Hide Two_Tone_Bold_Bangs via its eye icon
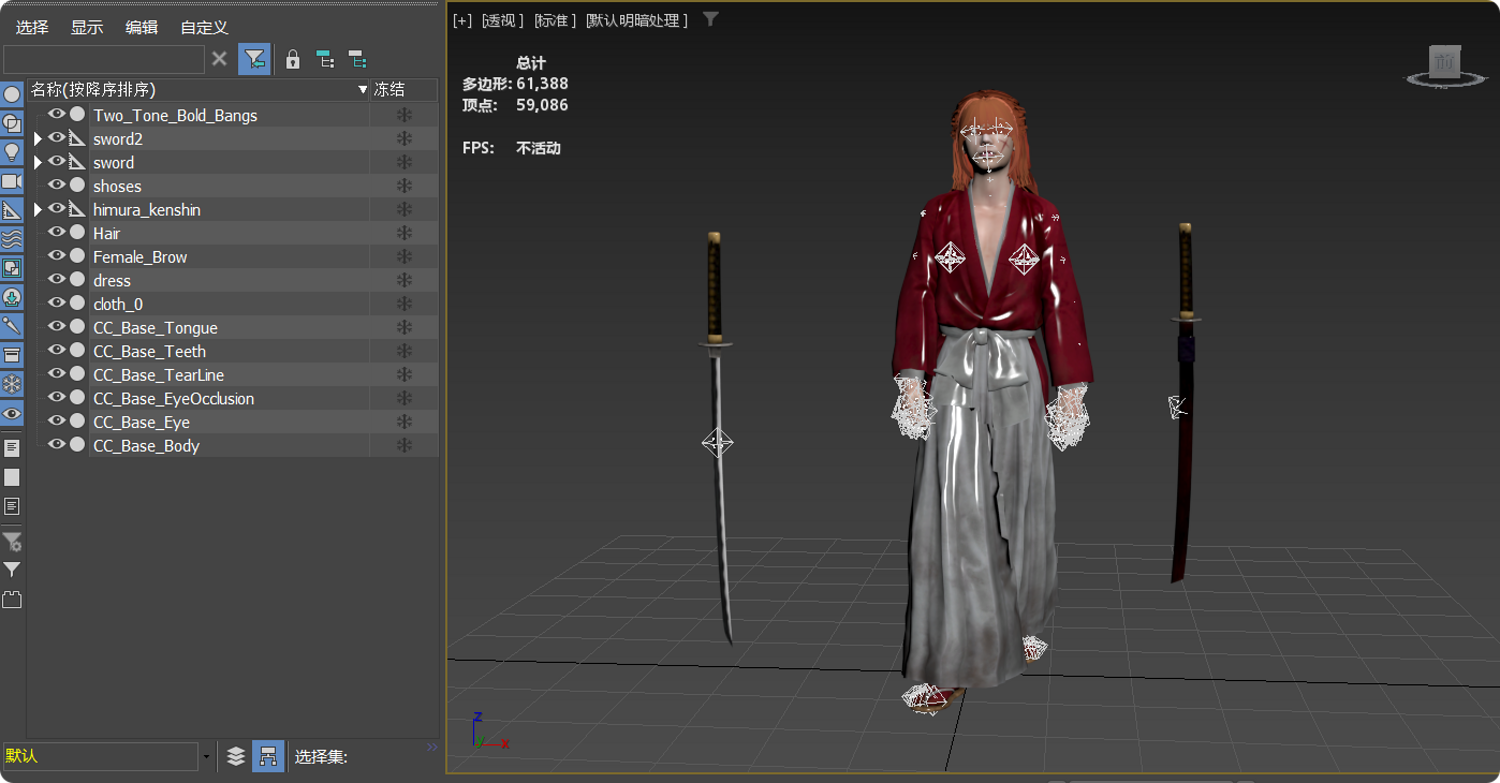1500x783 pixels. tap(57, 114)
